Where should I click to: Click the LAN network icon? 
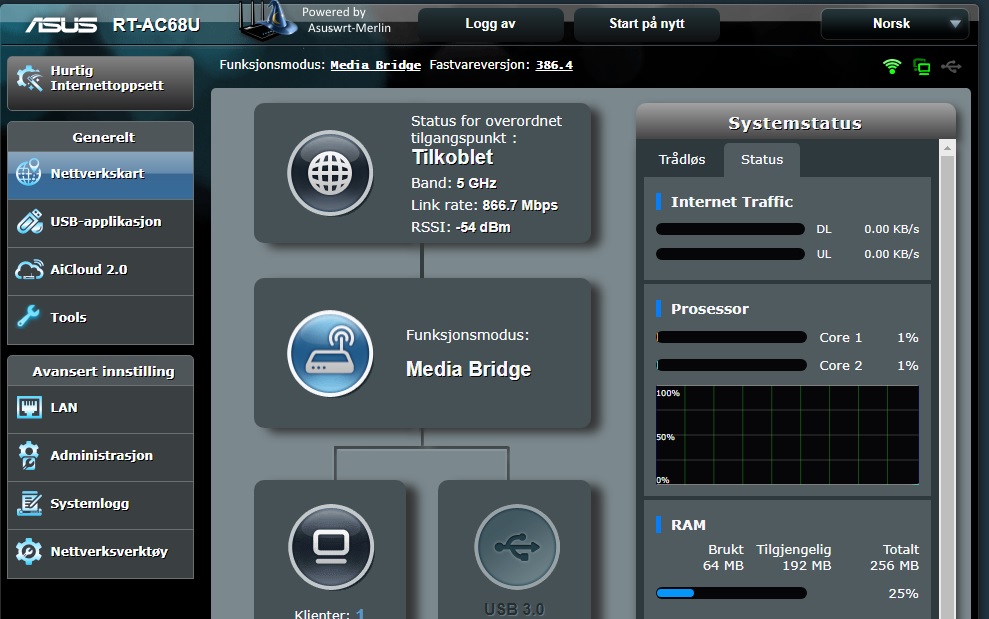[x=29, y=408]
